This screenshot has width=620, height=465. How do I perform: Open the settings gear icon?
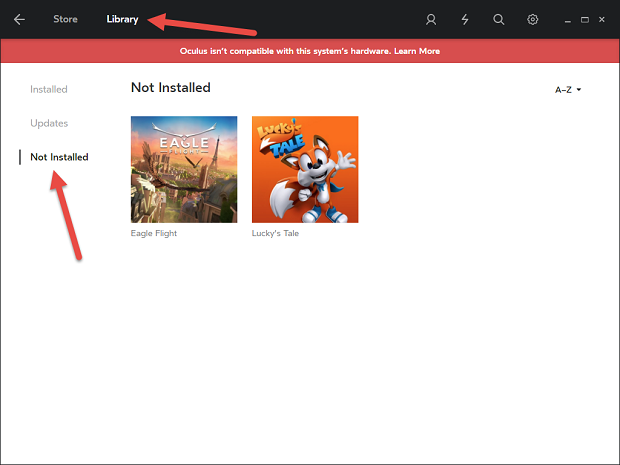533,19
